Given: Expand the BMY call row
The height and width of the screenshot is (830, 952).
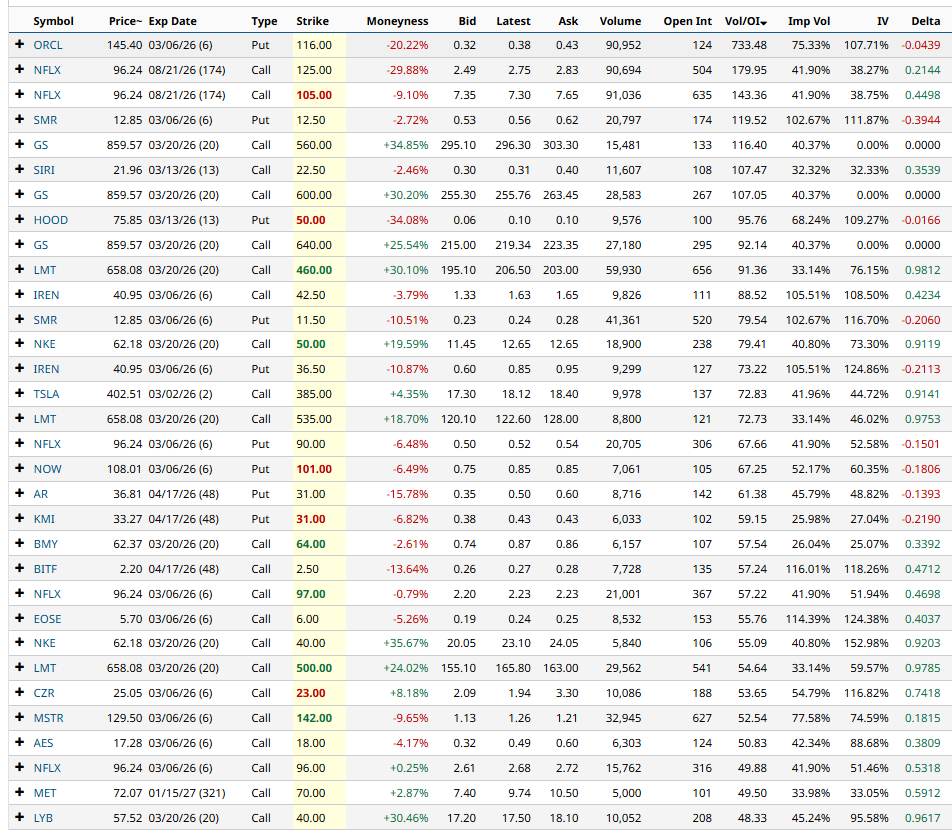Looking at the screenshot, I should (x=19, y=544).
